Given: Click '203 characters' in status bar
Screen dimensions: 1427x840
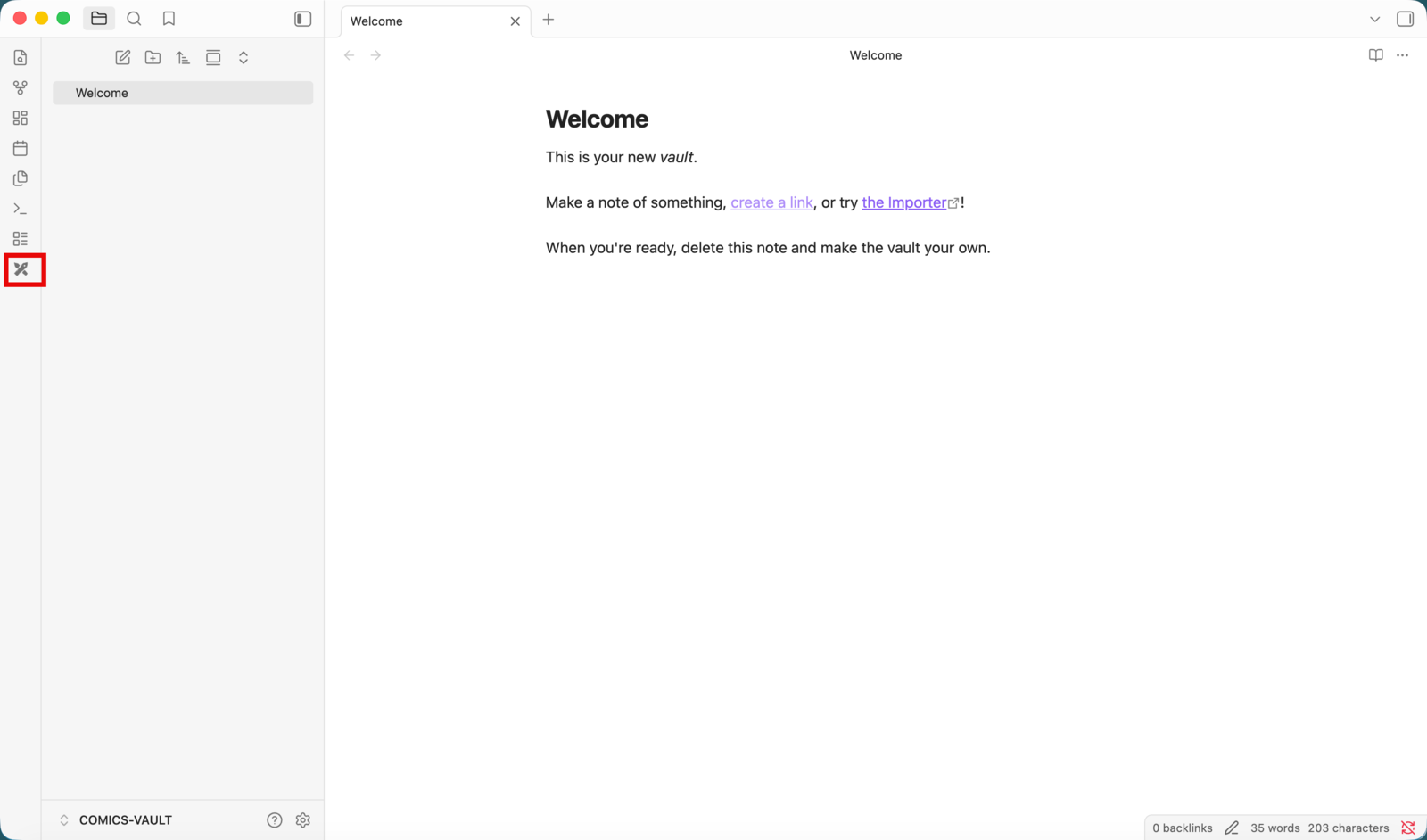Looking at the screenshot, I should coord(1349,828).
